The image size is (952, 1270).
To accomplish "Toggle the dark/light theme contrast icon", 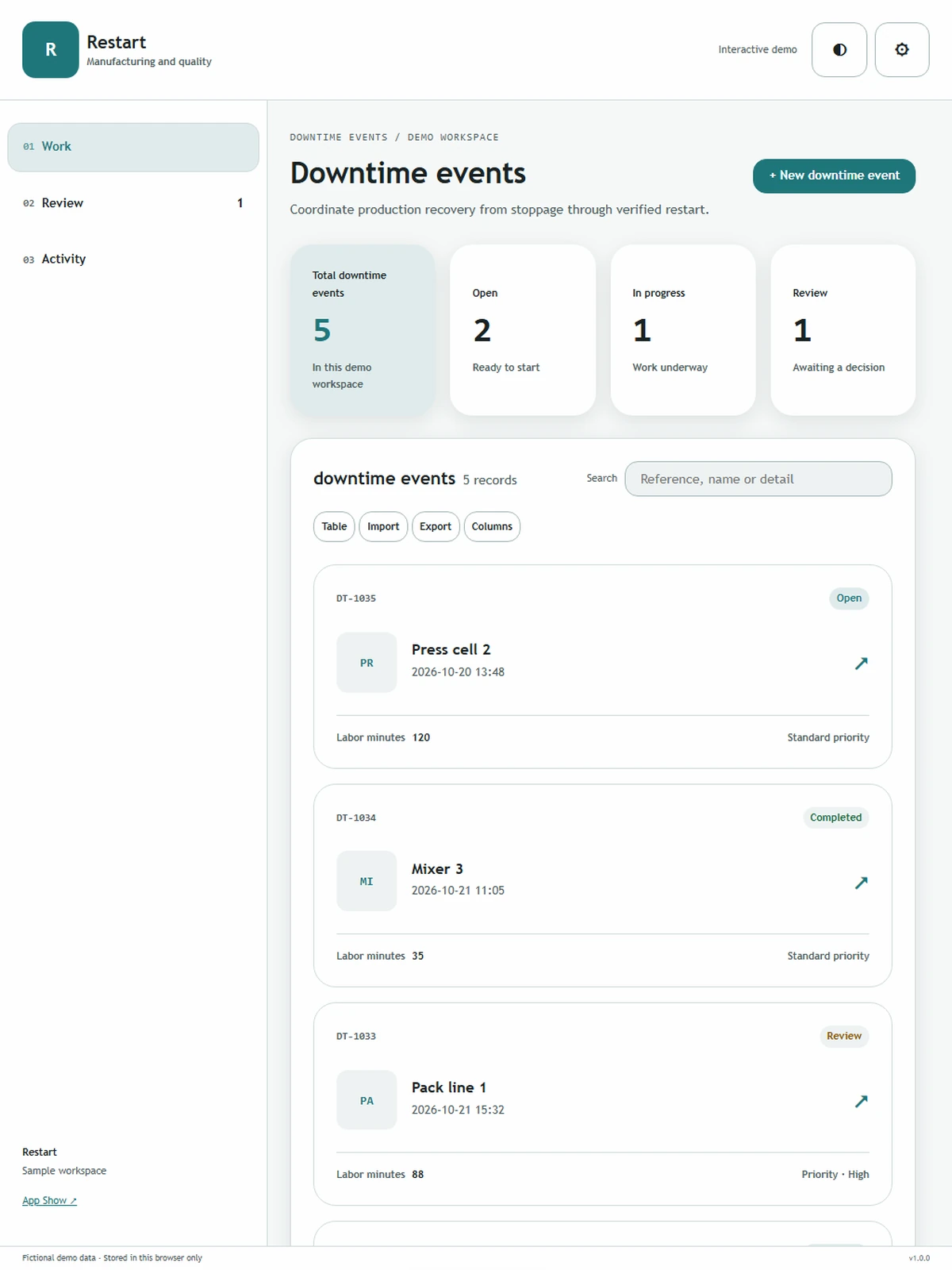I will coord(839,49).
